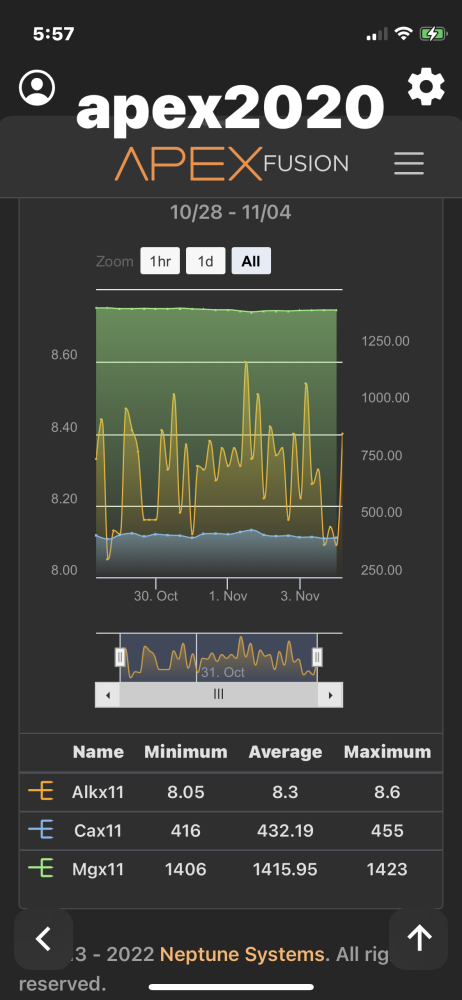462x1000 pixels.
Task: Click the Mgx11 average value 1415.95
Action: click(x=285, y=869)
